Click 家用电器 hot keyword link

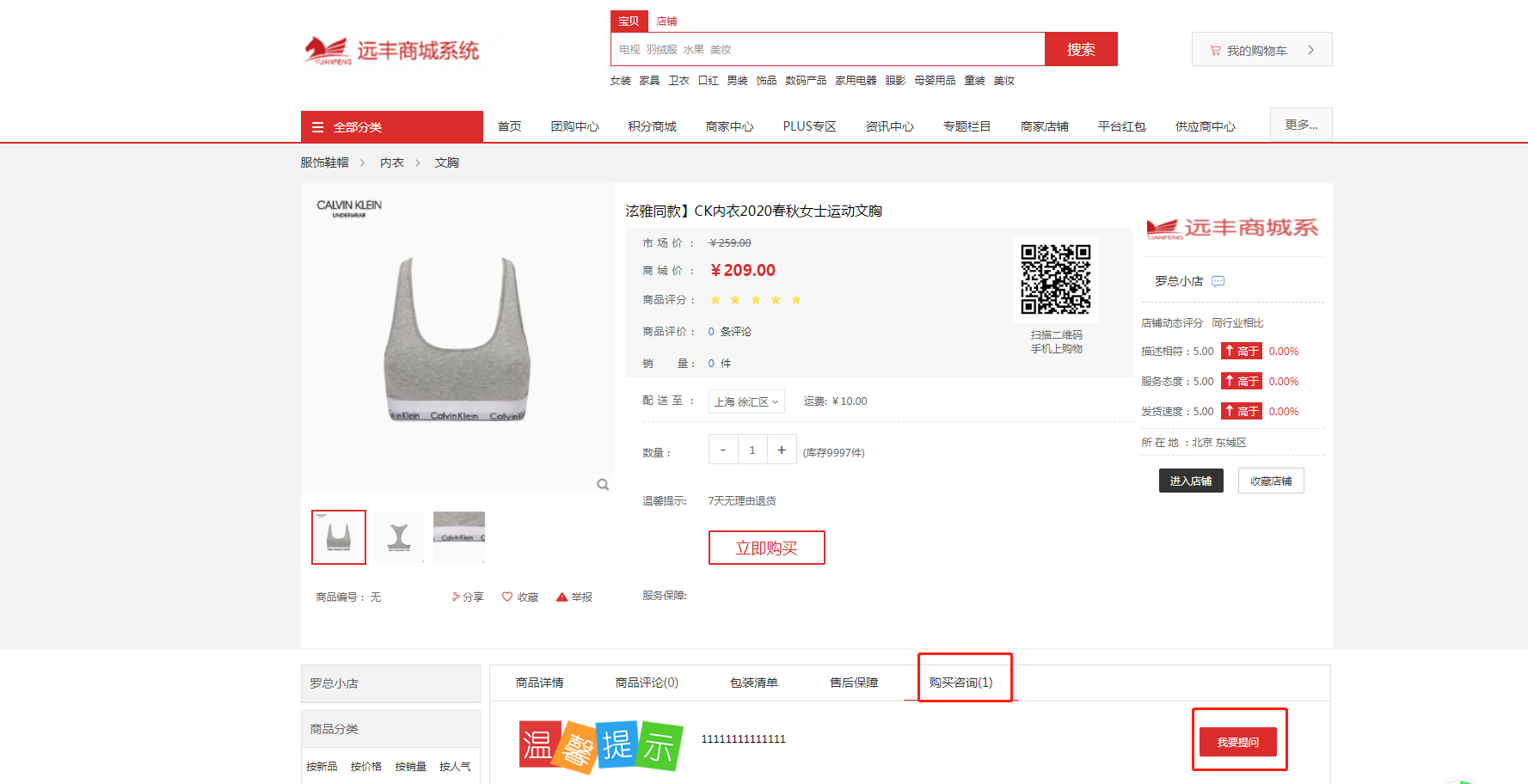(x=856, y=81)
